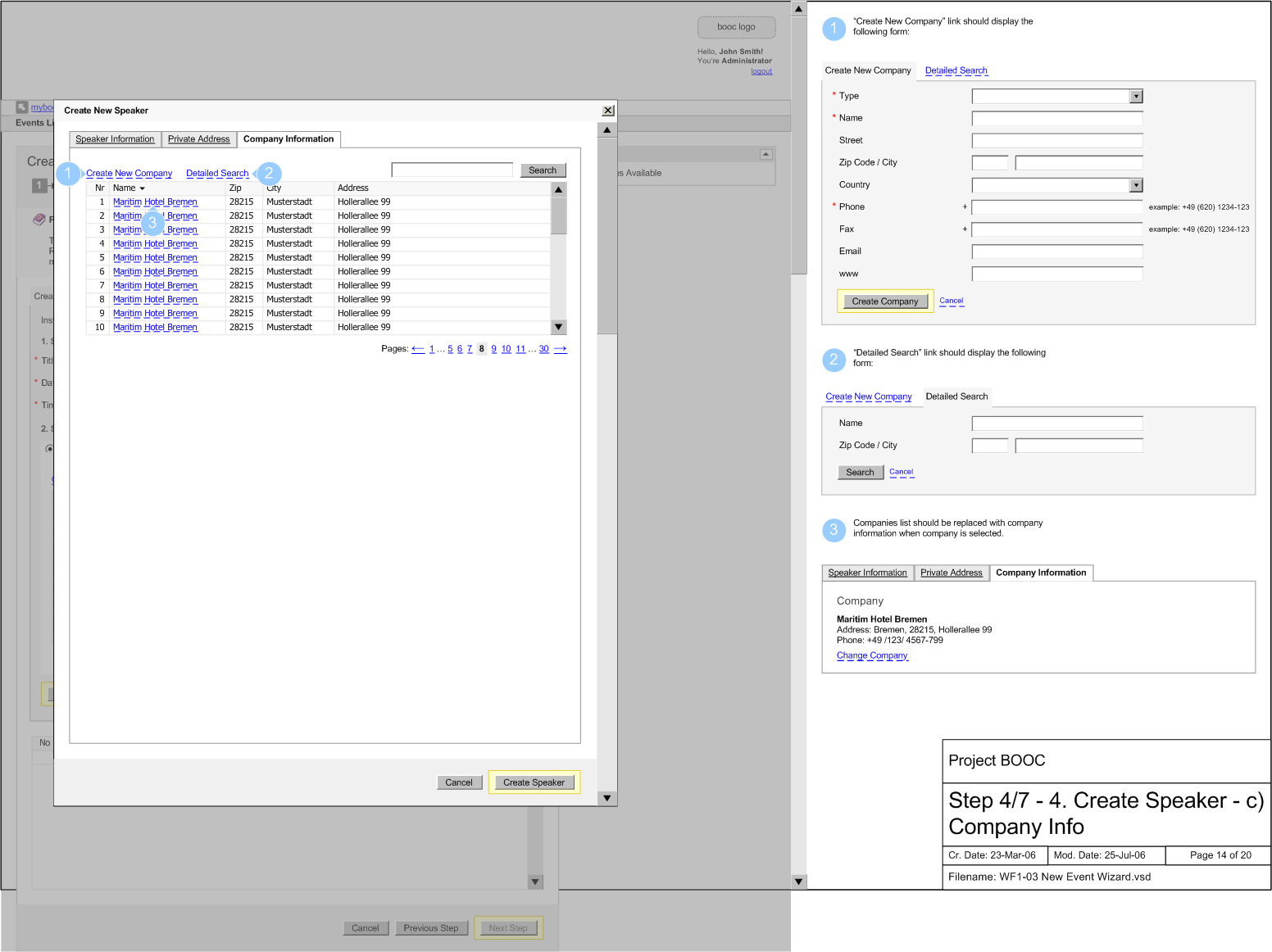
Task: Click Cancel in the background wizard footer
Action: [366, 928]
